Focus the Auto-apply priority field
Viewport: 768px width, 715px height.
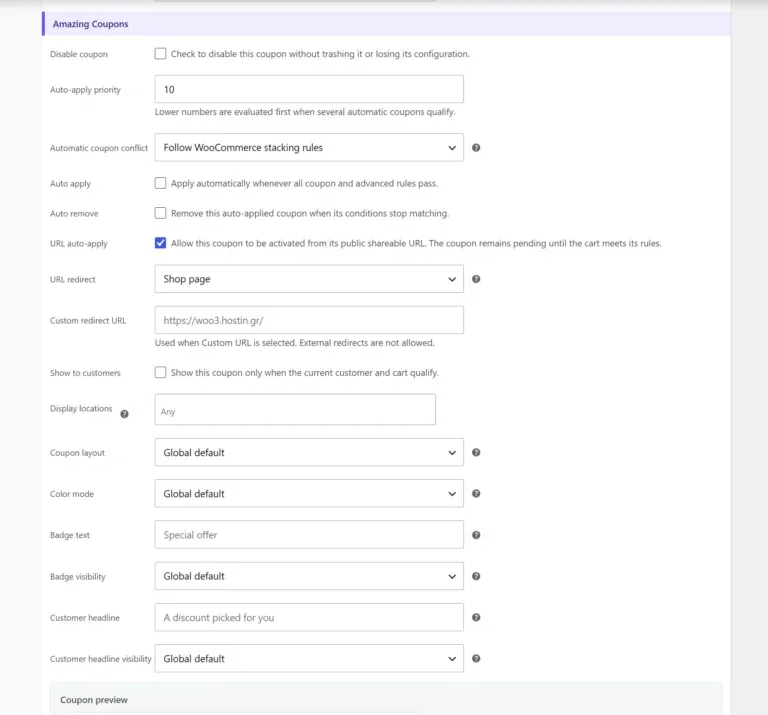coord(309,89)
